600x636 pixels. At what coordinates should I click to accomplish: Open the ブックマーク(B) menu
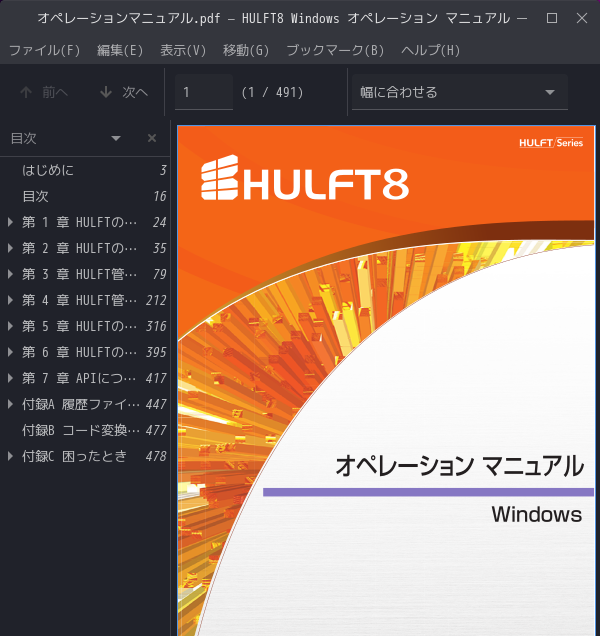(x=335, y=50)
